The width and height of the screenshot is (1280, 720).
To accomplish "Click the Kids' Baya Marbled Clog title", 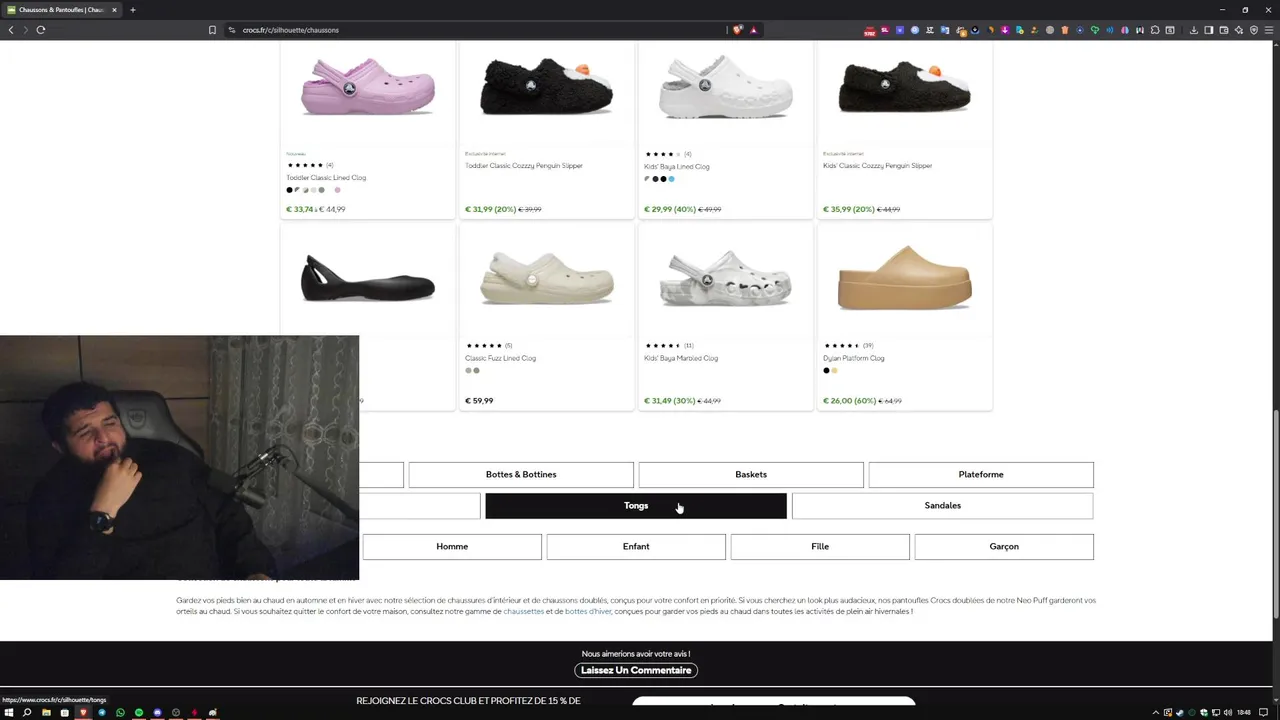I will [681, 358].
